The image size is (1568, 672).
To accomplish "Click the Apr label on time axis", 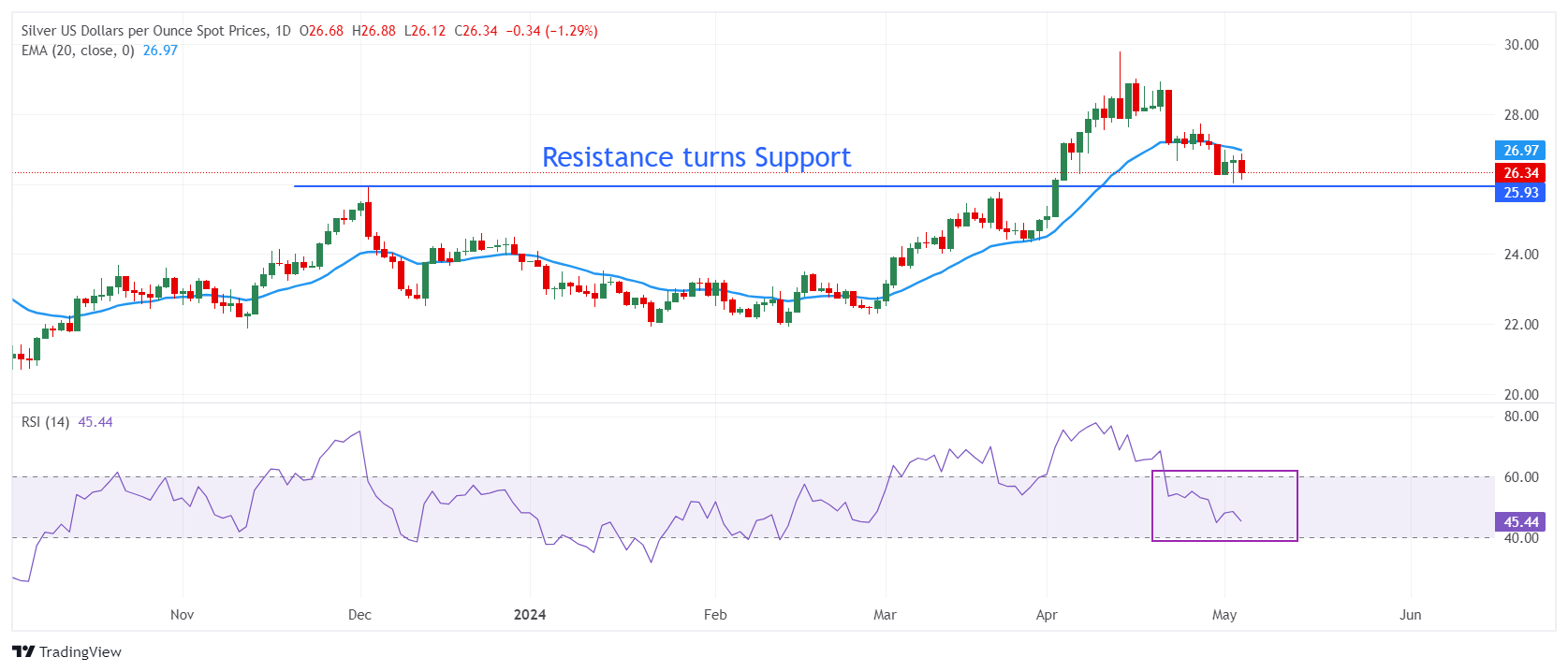I will point(1047,615).
